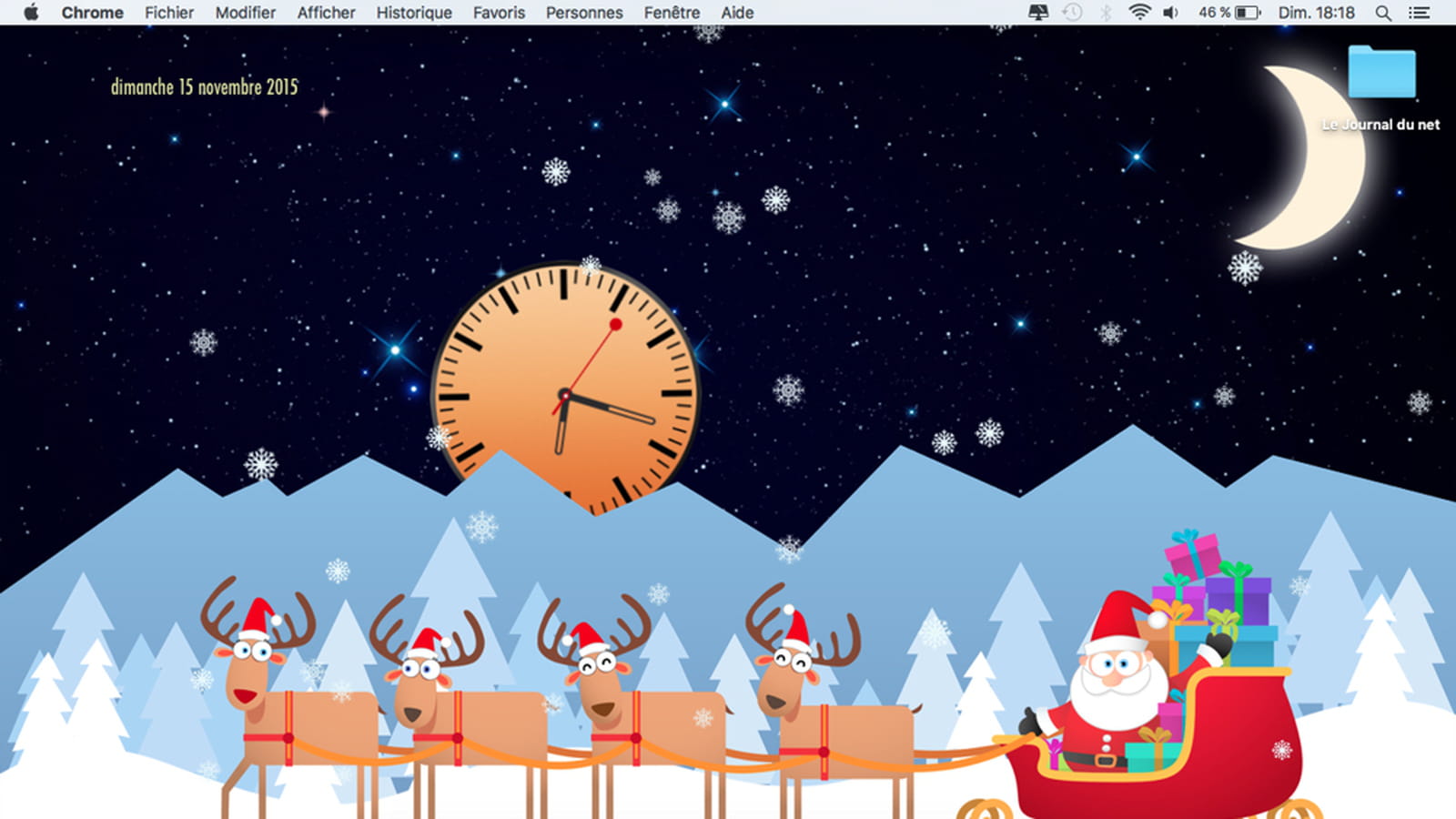Click the display mirroring icon in menu bar
Image resolution: width=1456 pixels, height=819 pixels.
coord(1038,13)
